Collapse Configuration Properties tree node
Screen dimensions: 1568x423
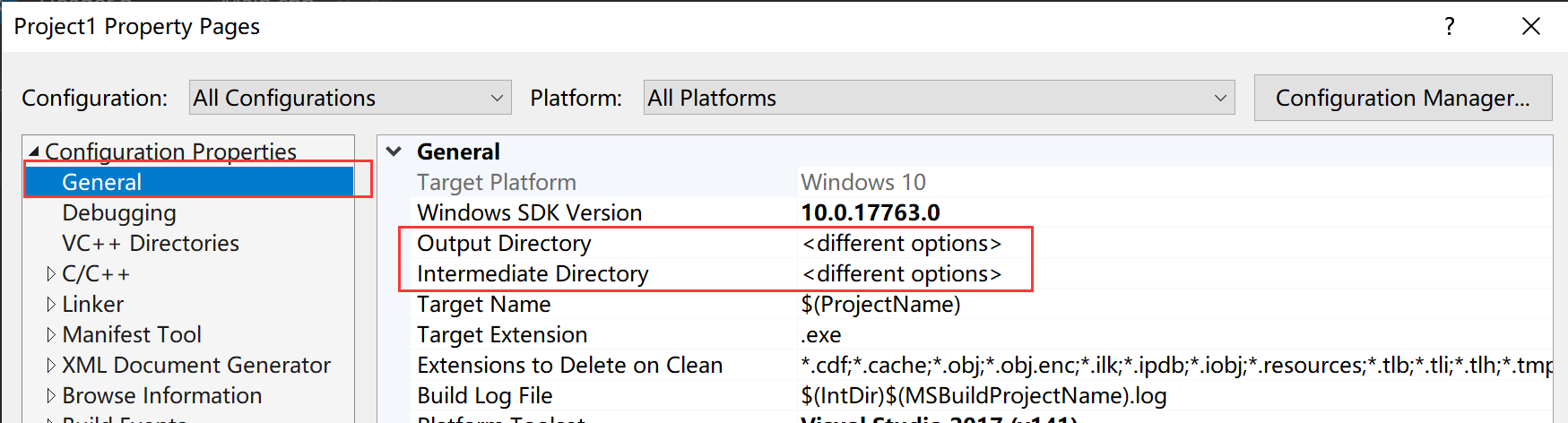pyautogui.click(x=34, y=151)
